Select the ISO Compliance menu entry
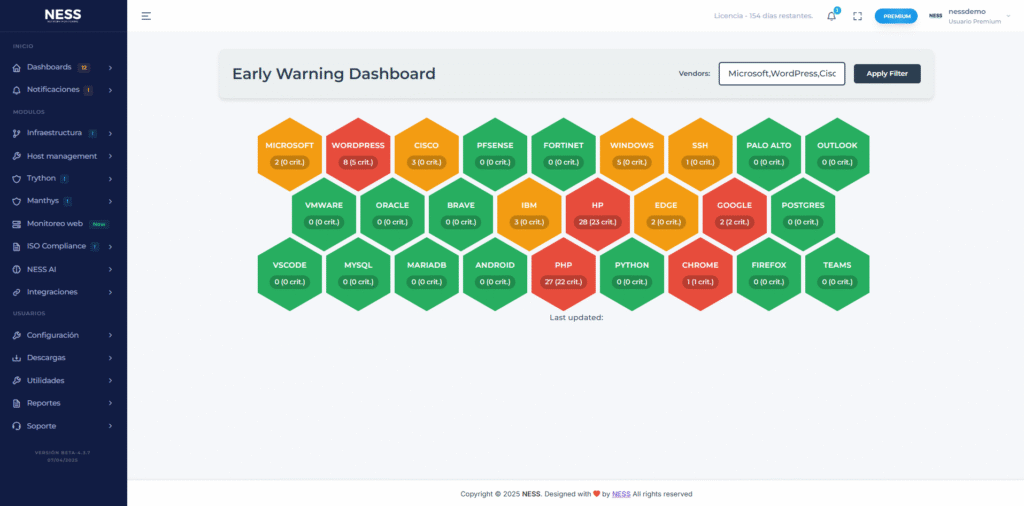This screenshot has width=1024, height=506. 56,246
